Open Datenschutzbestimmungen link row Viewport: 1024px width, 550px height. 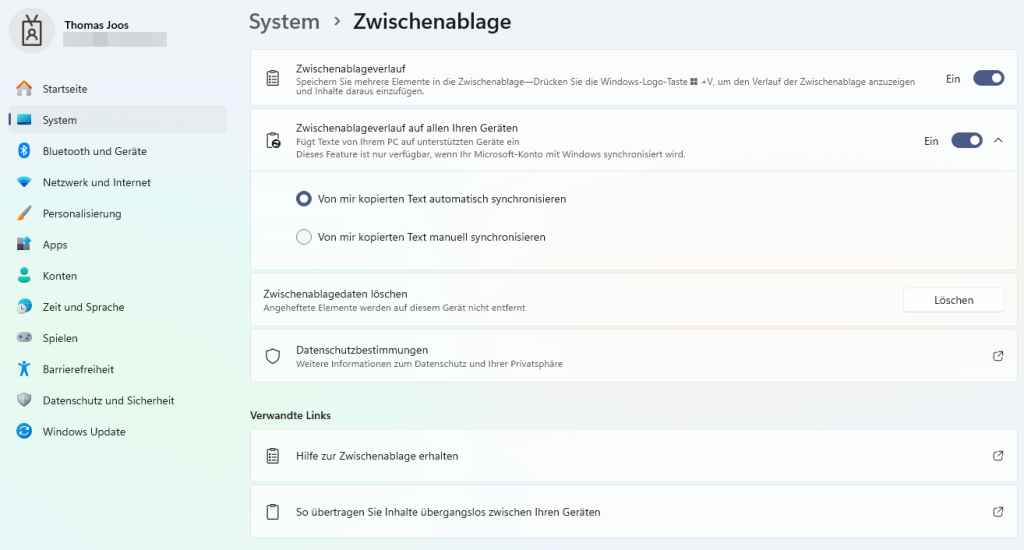point(633,356)
